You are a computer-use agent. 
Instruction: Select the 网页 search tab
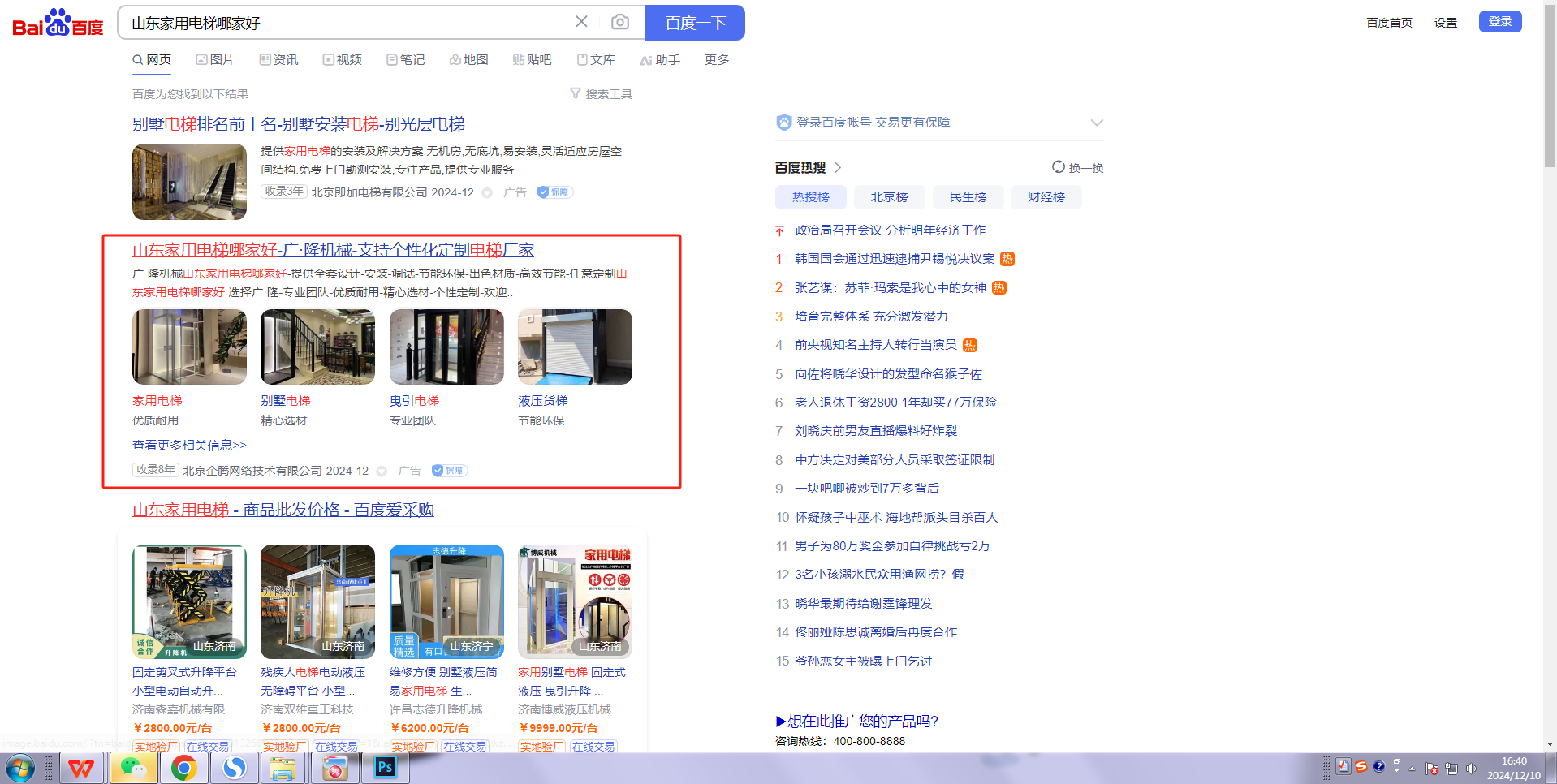(152, 59)
